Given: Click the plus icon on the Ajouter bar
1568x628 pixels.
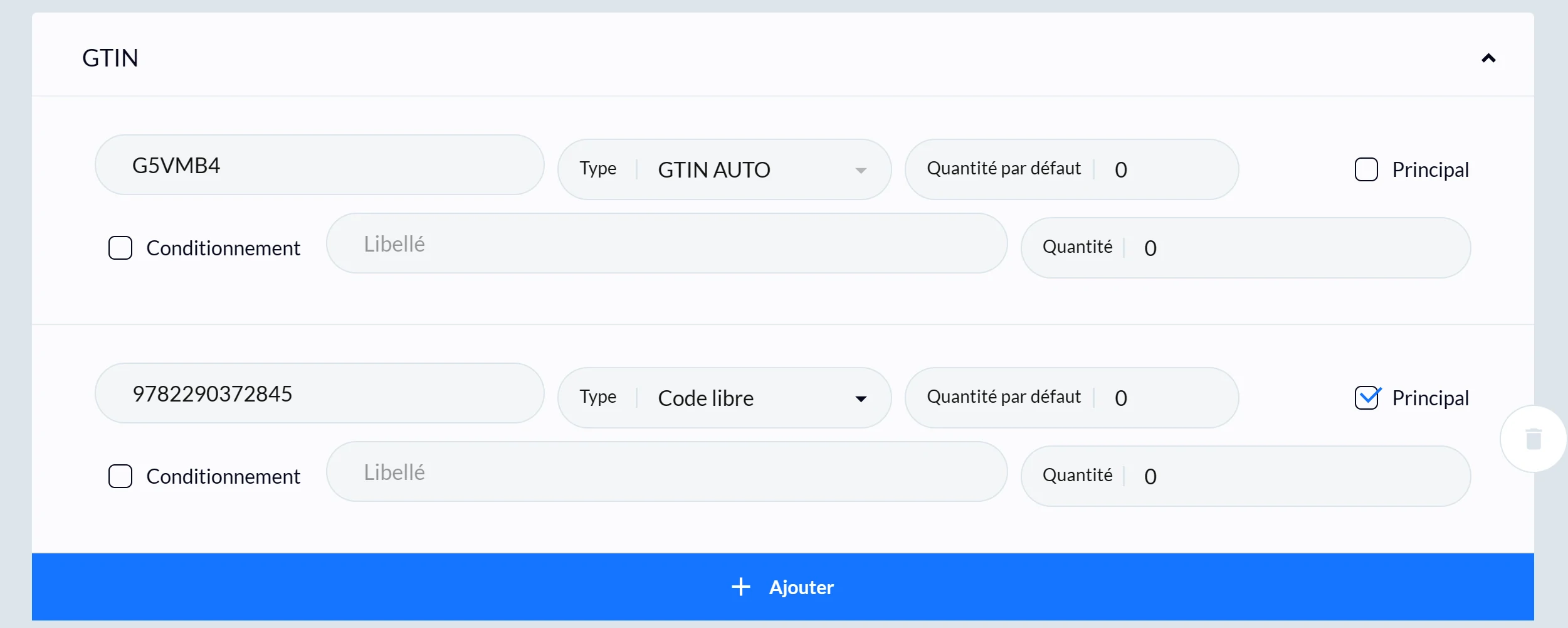Looking at the screenshot, I should tap(740, 587).
